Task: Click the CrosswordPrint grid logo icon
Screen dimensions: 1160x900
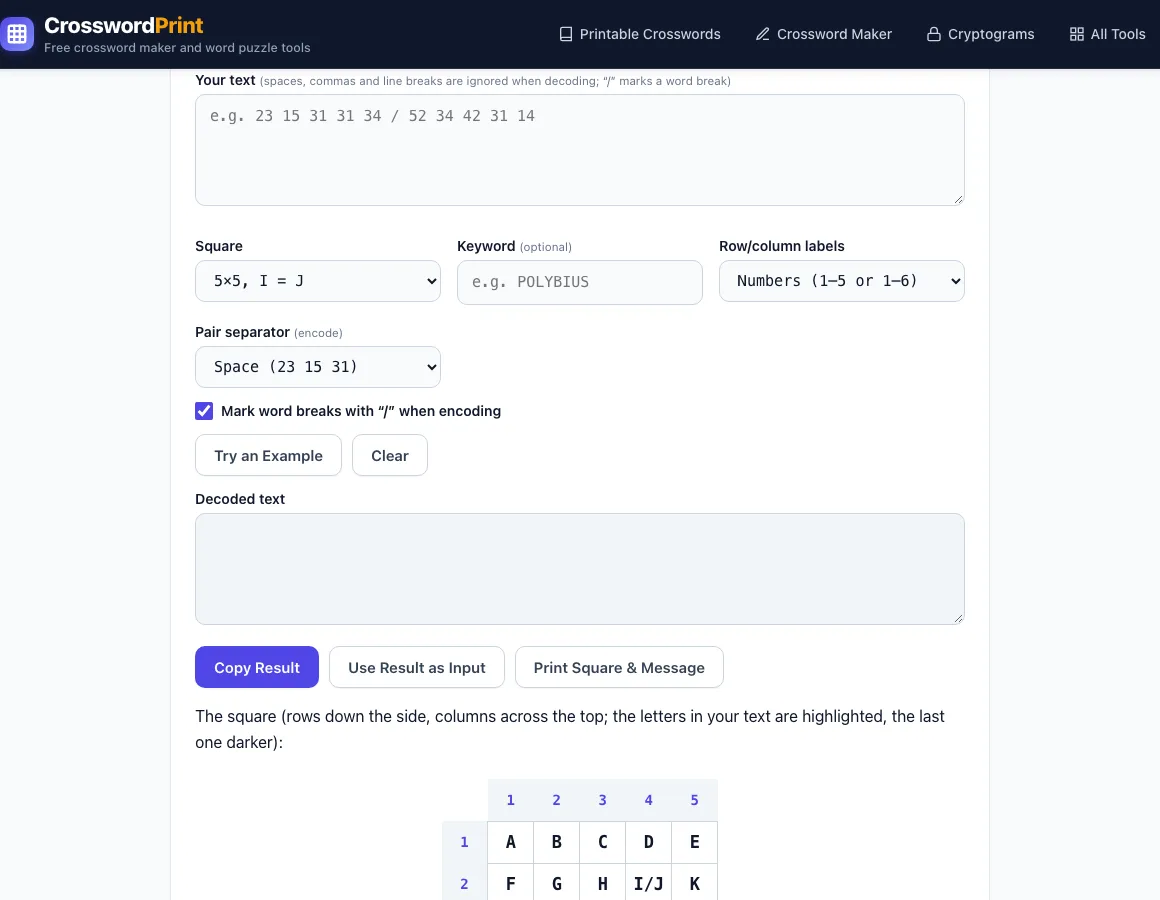Action: 17,34
